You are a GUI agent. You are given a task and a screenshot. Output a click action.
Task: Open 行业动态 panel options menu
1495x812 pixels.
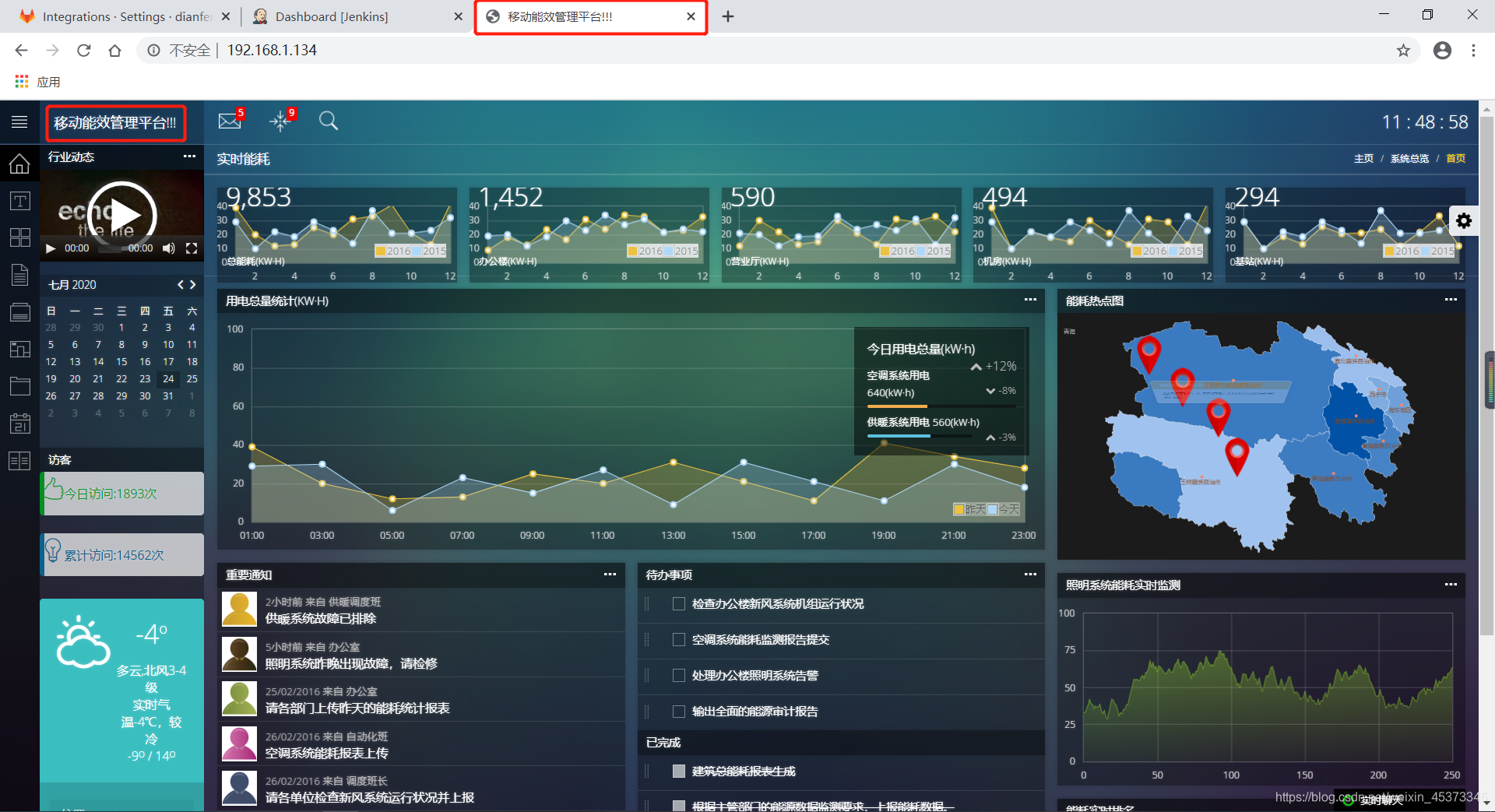pyautogui.click(x=189, y=156)
